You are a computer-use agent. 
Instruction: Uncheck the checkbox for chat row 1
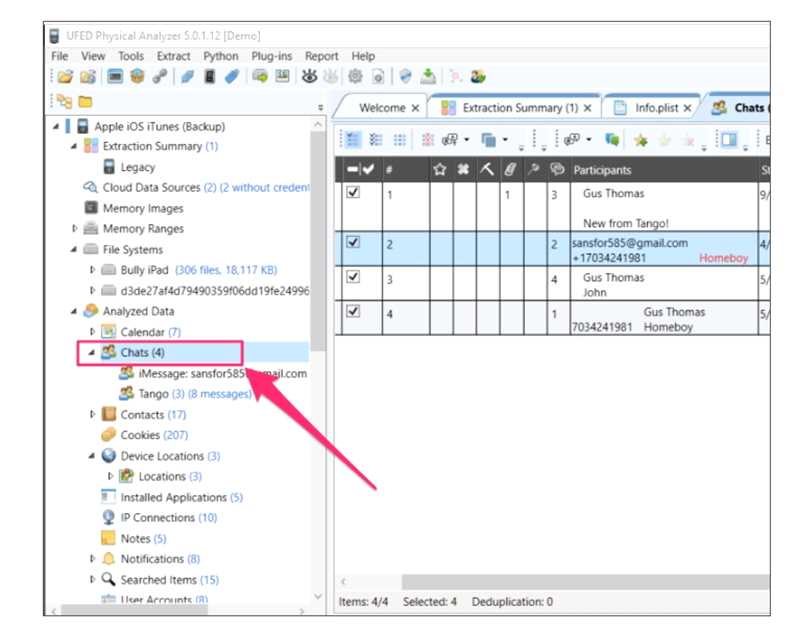[352, 193]
